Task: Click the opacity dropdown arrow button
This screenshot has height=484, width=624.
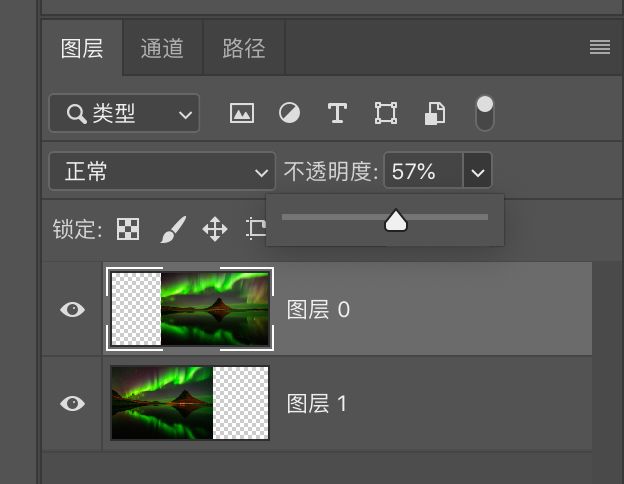Action: 478,171
